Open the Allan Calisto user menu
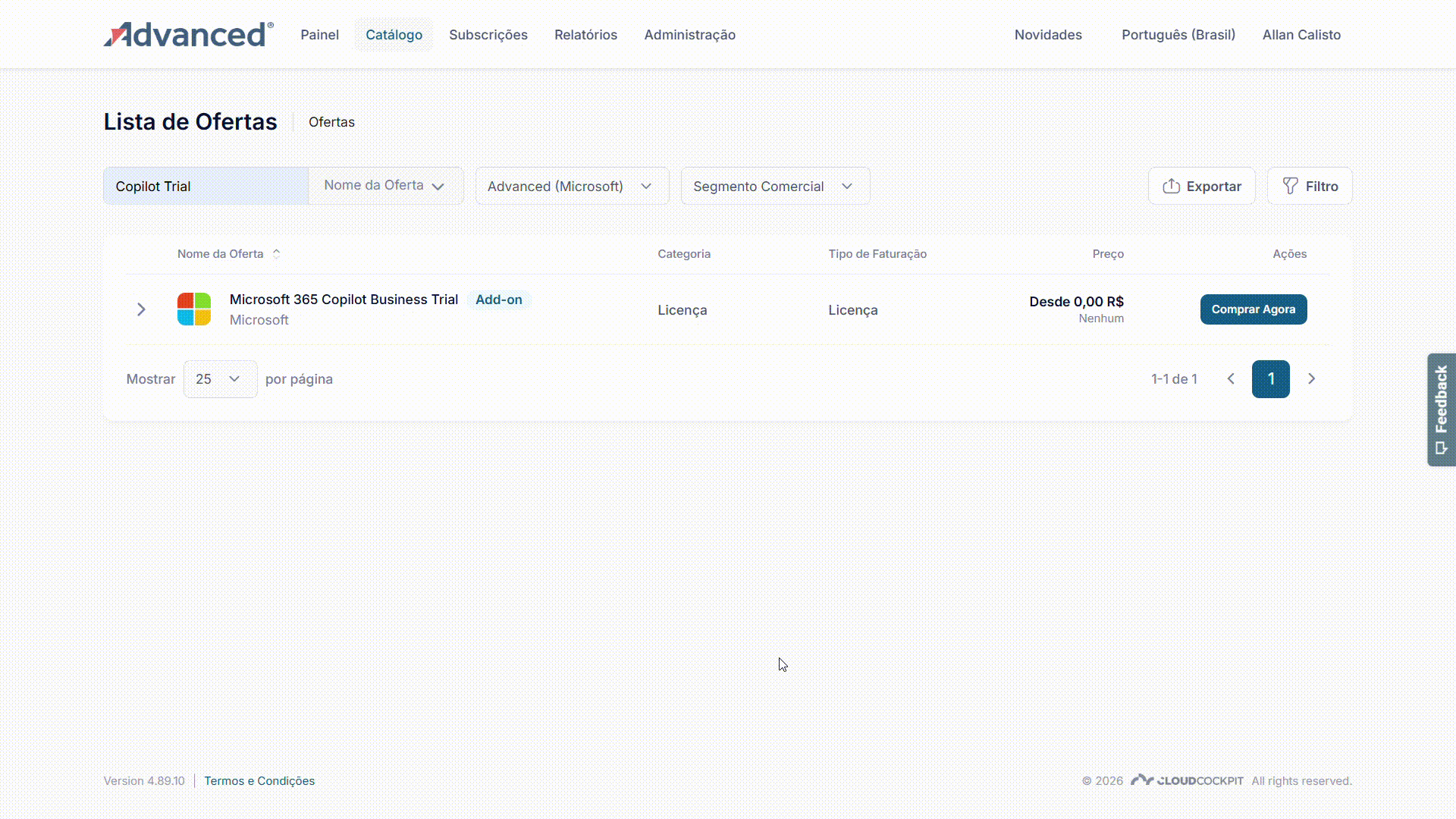 click(x=1301, y=35)
